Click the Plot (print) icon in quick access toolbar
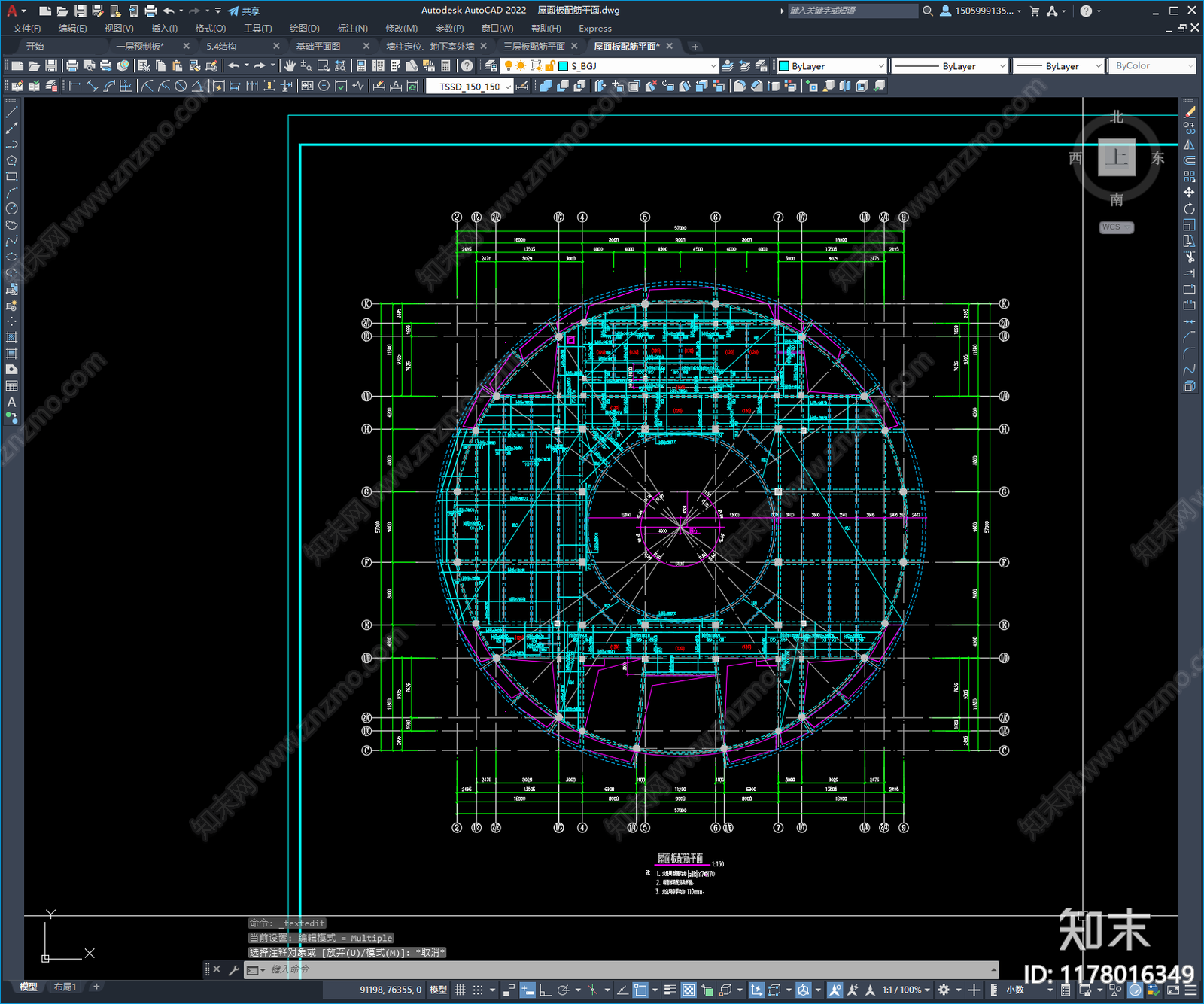The width and height of the screenshot is (1204, 1004). tap(150, 11)
